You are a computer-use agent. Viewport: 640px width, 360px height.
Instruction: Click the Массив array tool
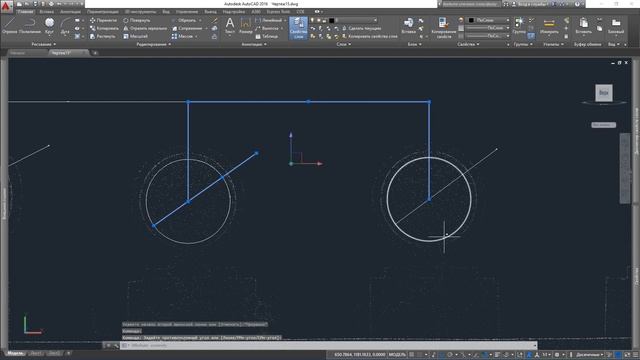coord(182,36)
